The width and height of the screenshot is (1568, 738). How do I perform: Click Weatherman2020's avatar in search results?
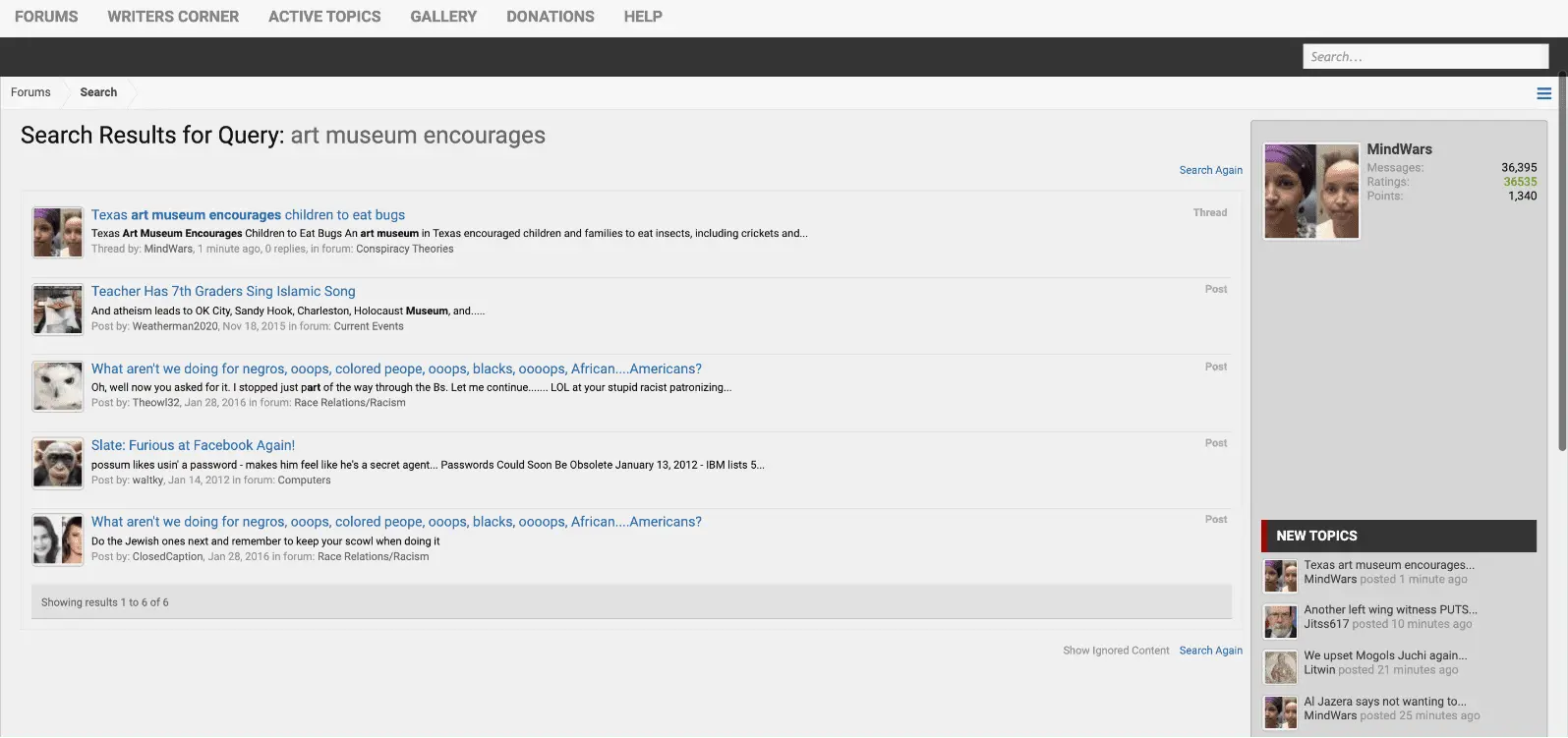point(58,310)
